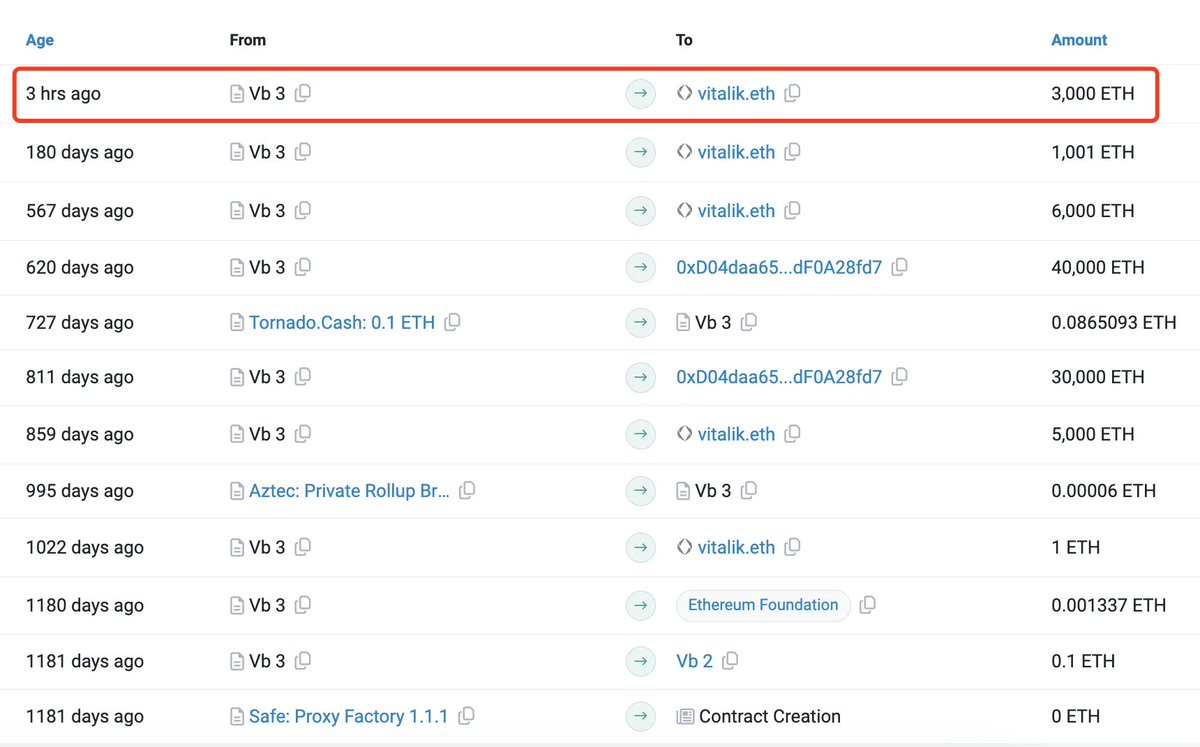Click arrow icon in 620 days ago row
The width and height of the screenshot is (1200, 747).
coord(641,268)
